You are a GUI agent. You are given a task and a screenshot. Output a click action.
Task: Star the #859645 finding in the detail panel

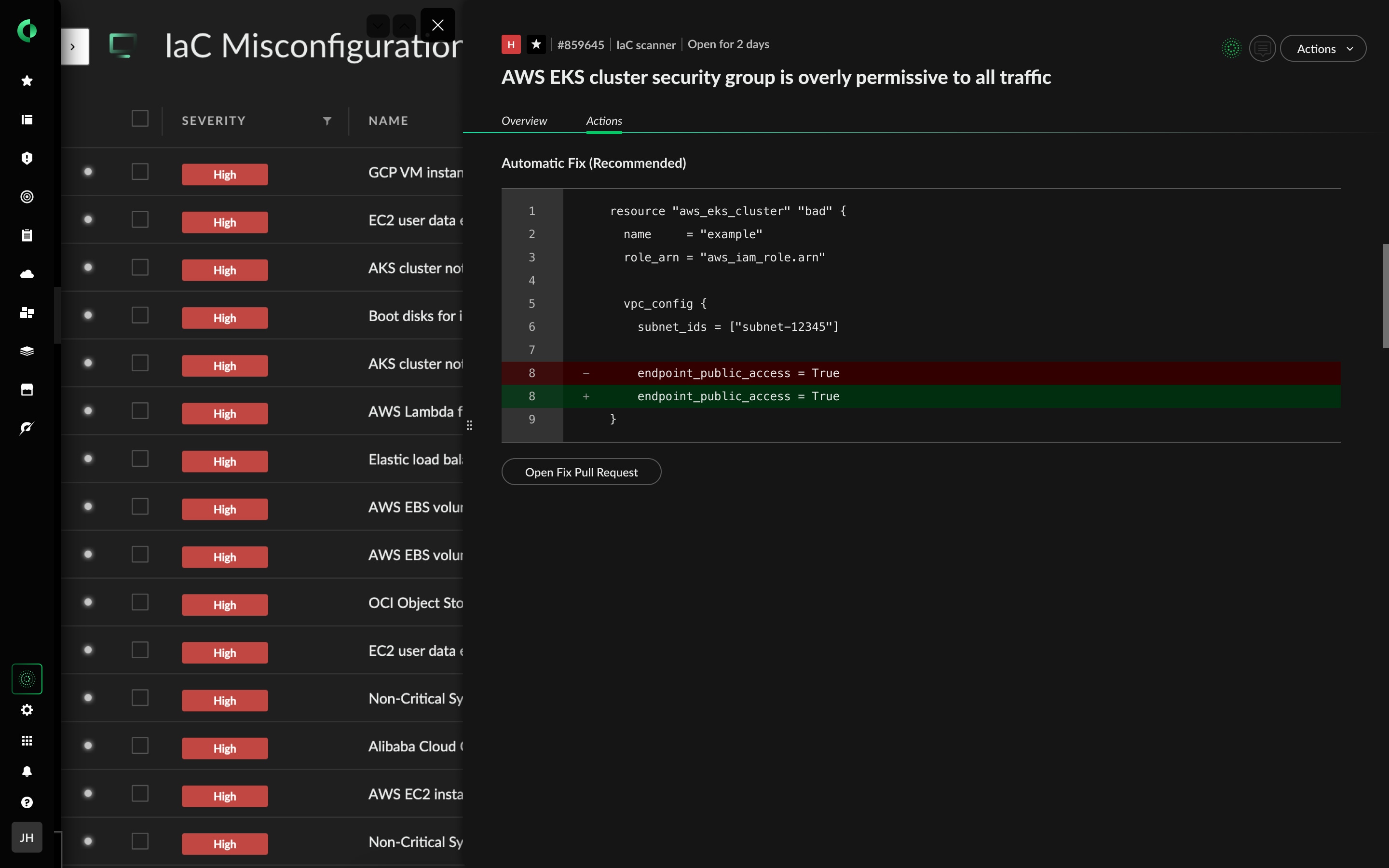(x=536, y=44)
